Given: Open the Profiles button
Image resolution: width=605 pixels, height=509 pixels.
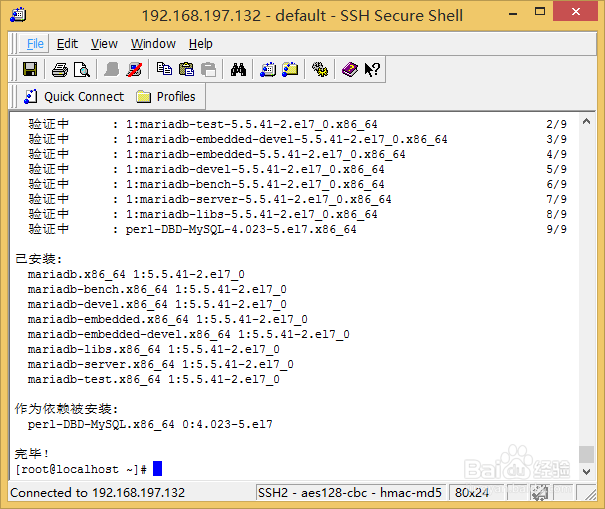Looking at the screenshot, I should pos(166,96).
